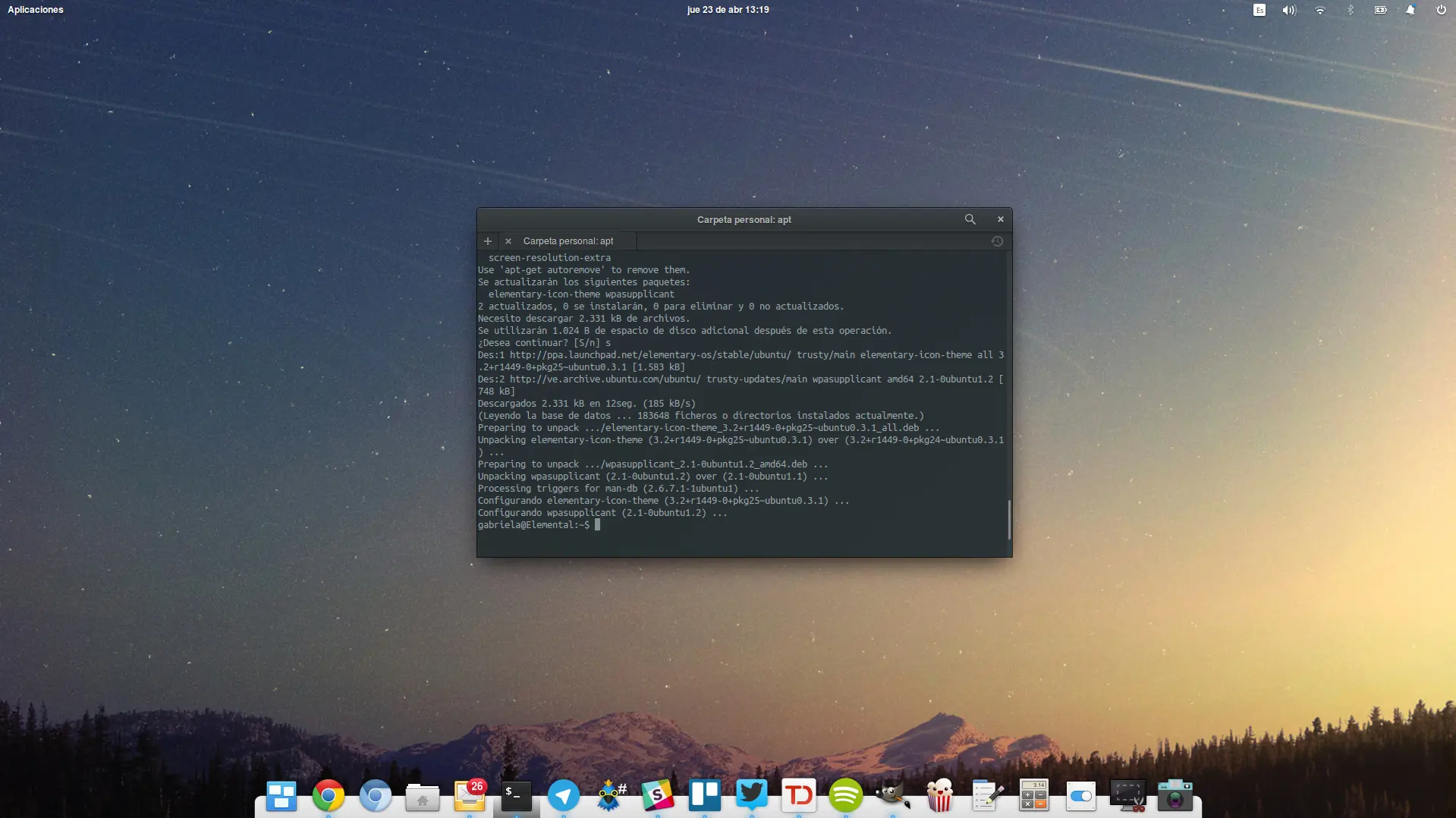
Task: Open Telegram from the dock
Action: click(564, 796)
